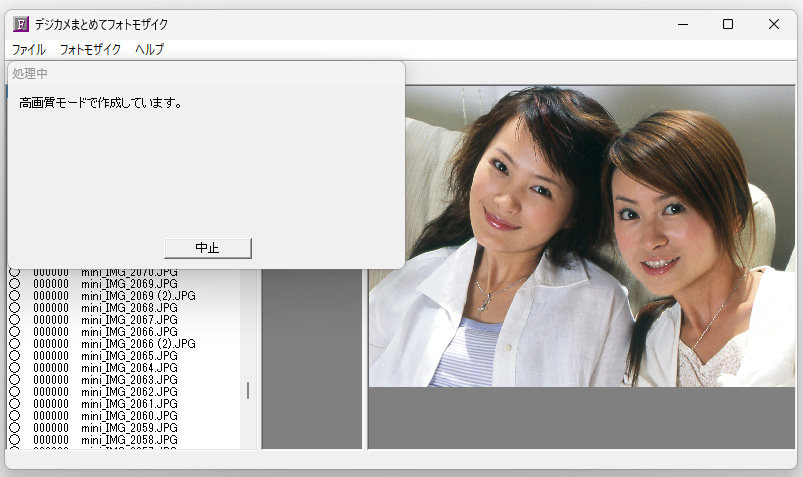Open the フォトモザイク menu

(x=90, y=50)
